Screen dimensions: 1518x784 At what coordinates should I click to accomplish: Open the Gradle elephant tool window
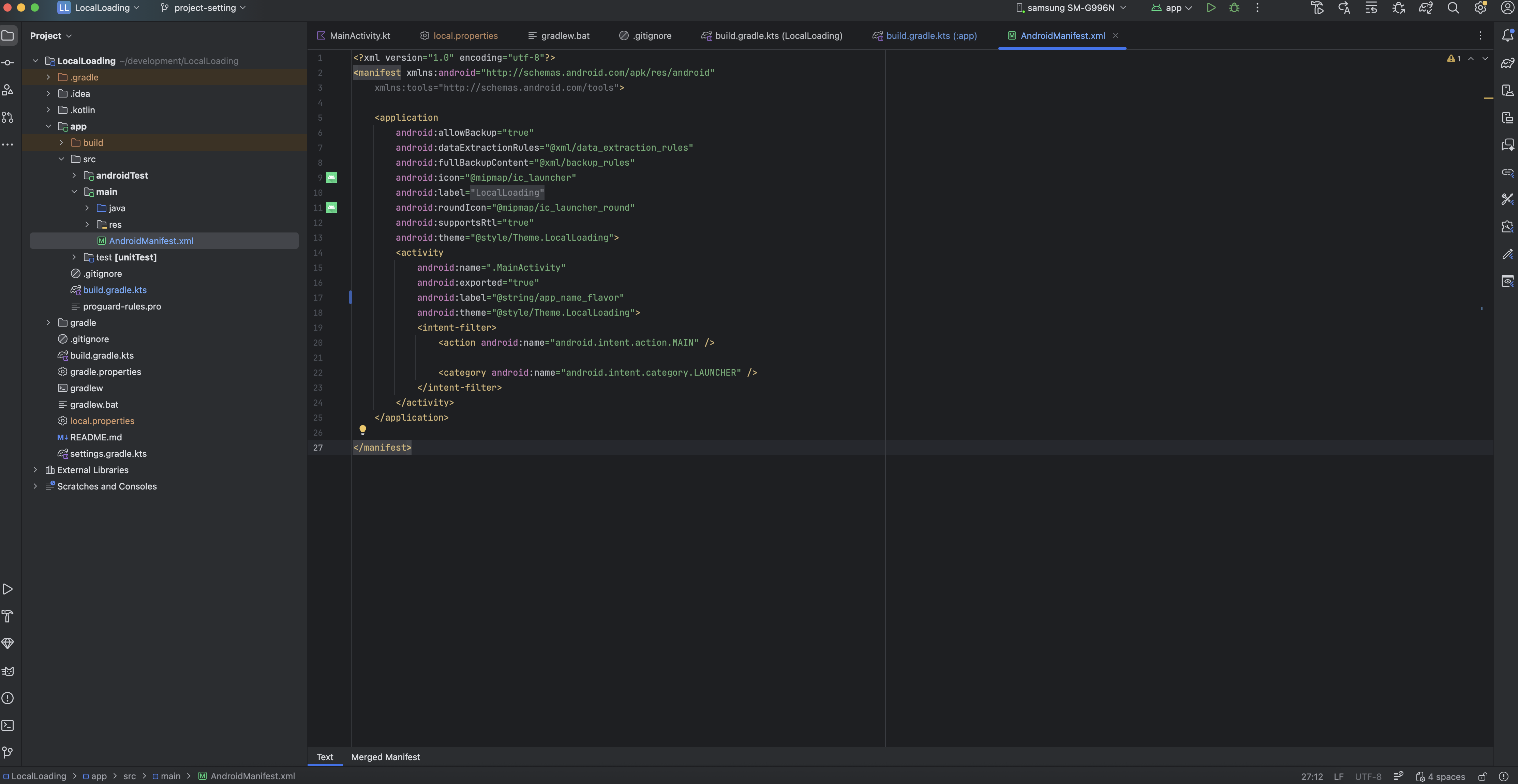click(x=1507, y=62)
